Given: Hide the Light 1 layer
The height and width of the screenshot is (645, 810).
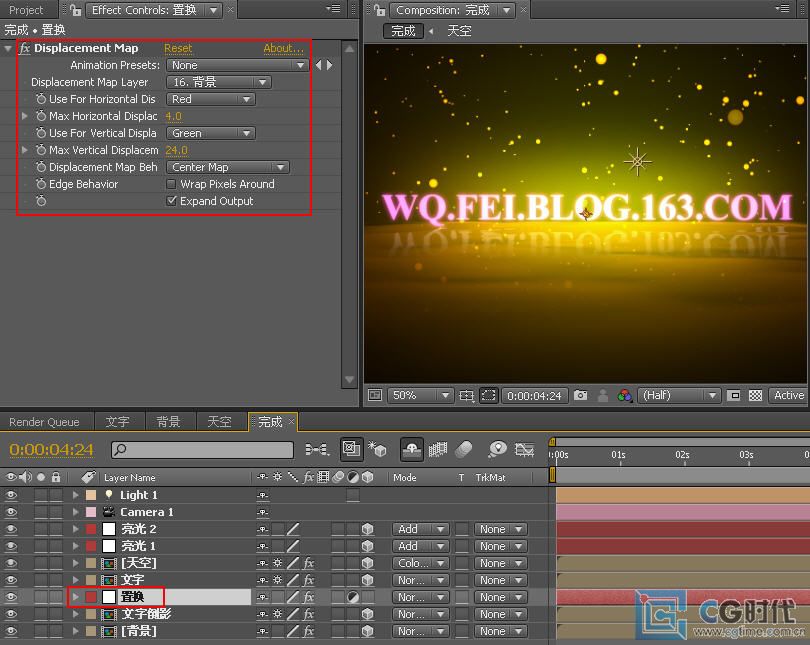Looking at the screenshot, I should tap(11, 495).
